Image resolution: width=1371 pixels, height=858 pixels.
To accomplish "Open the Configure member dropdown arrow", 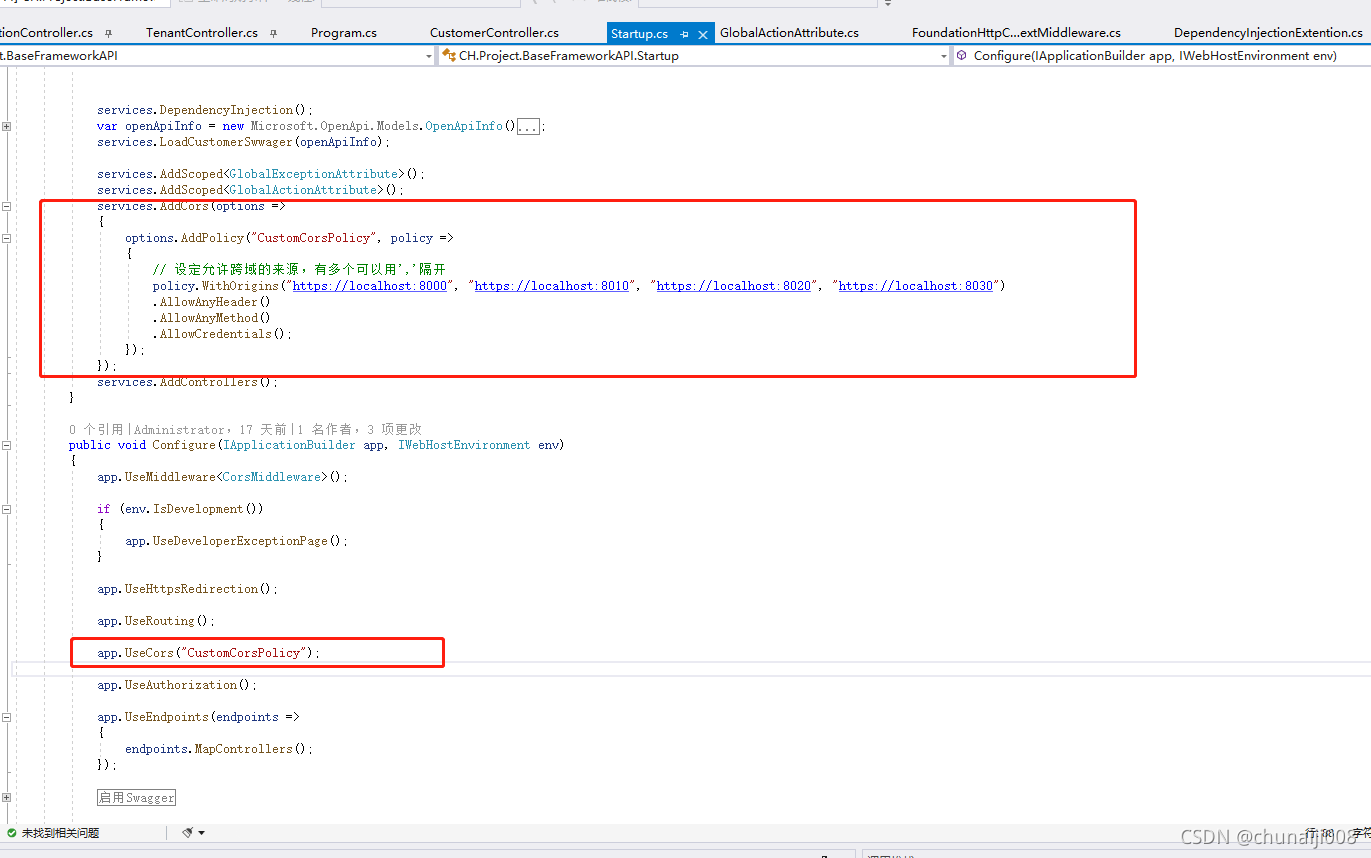I will pos(1363,55).
